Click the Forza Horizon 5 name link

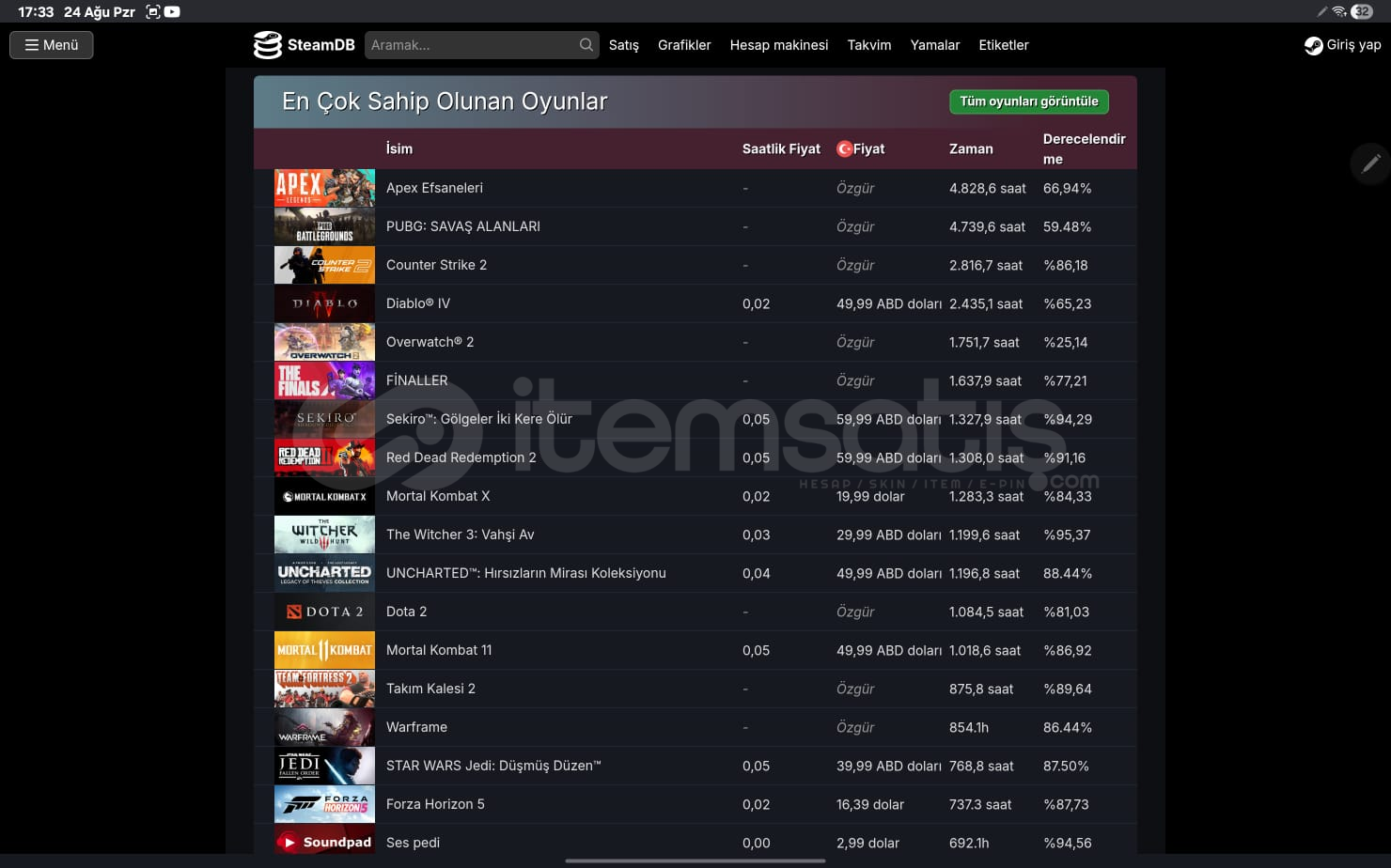tap(435, 804)
